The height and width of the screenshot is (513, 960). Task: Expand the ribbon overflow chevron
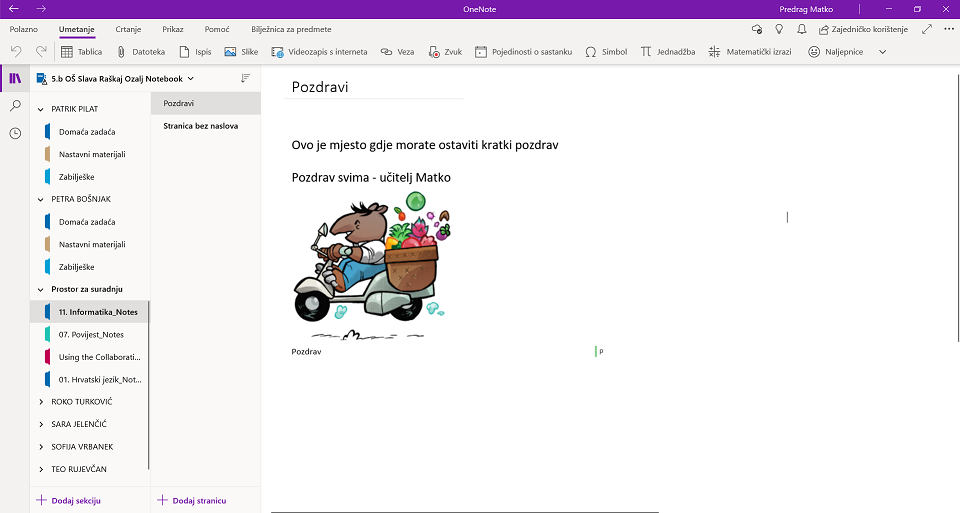(x=882, y=52)
